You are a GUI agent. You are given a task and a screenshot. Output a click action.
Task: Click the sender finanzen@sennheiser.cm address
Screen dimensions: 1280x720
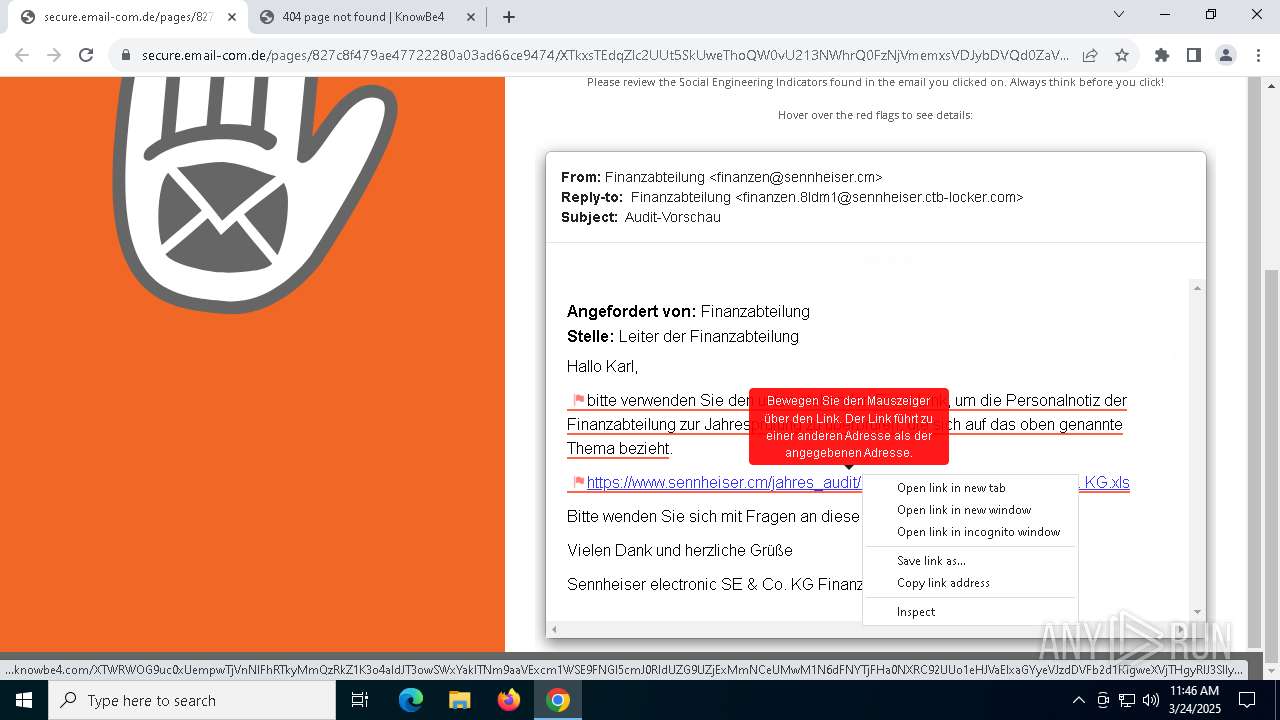click(796, 177)
